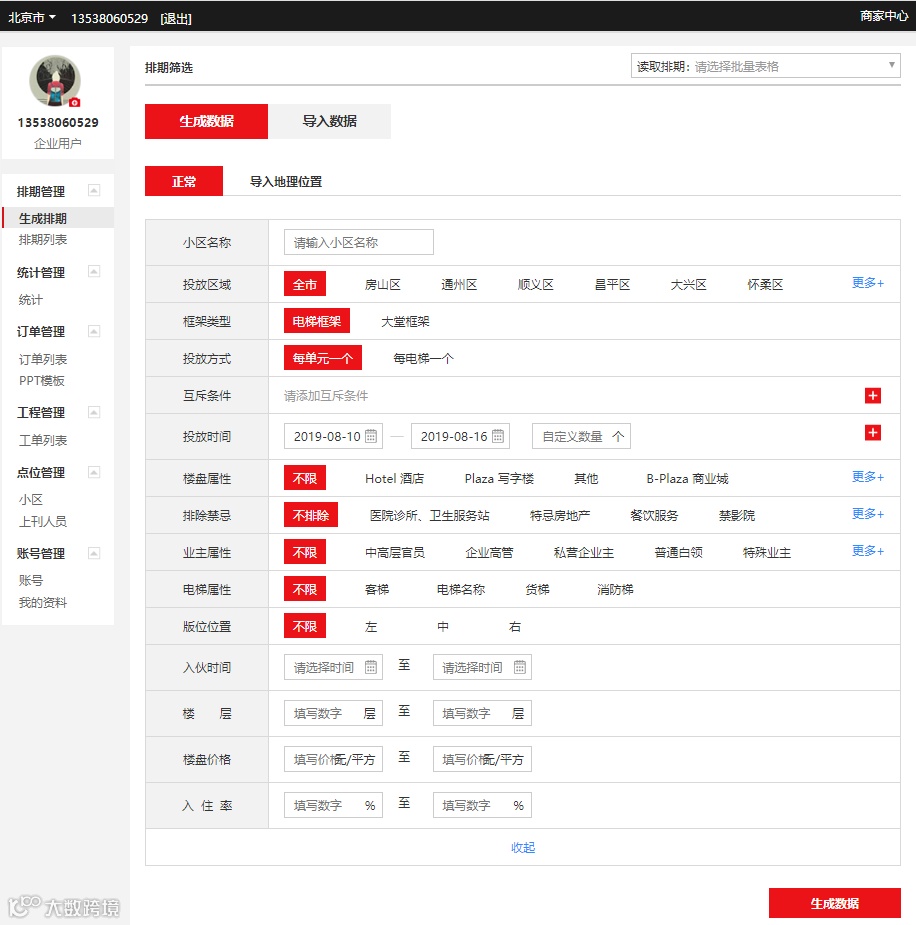
Task: Choose 电梯框架 frame type
Action: click(x=317, y=321)
